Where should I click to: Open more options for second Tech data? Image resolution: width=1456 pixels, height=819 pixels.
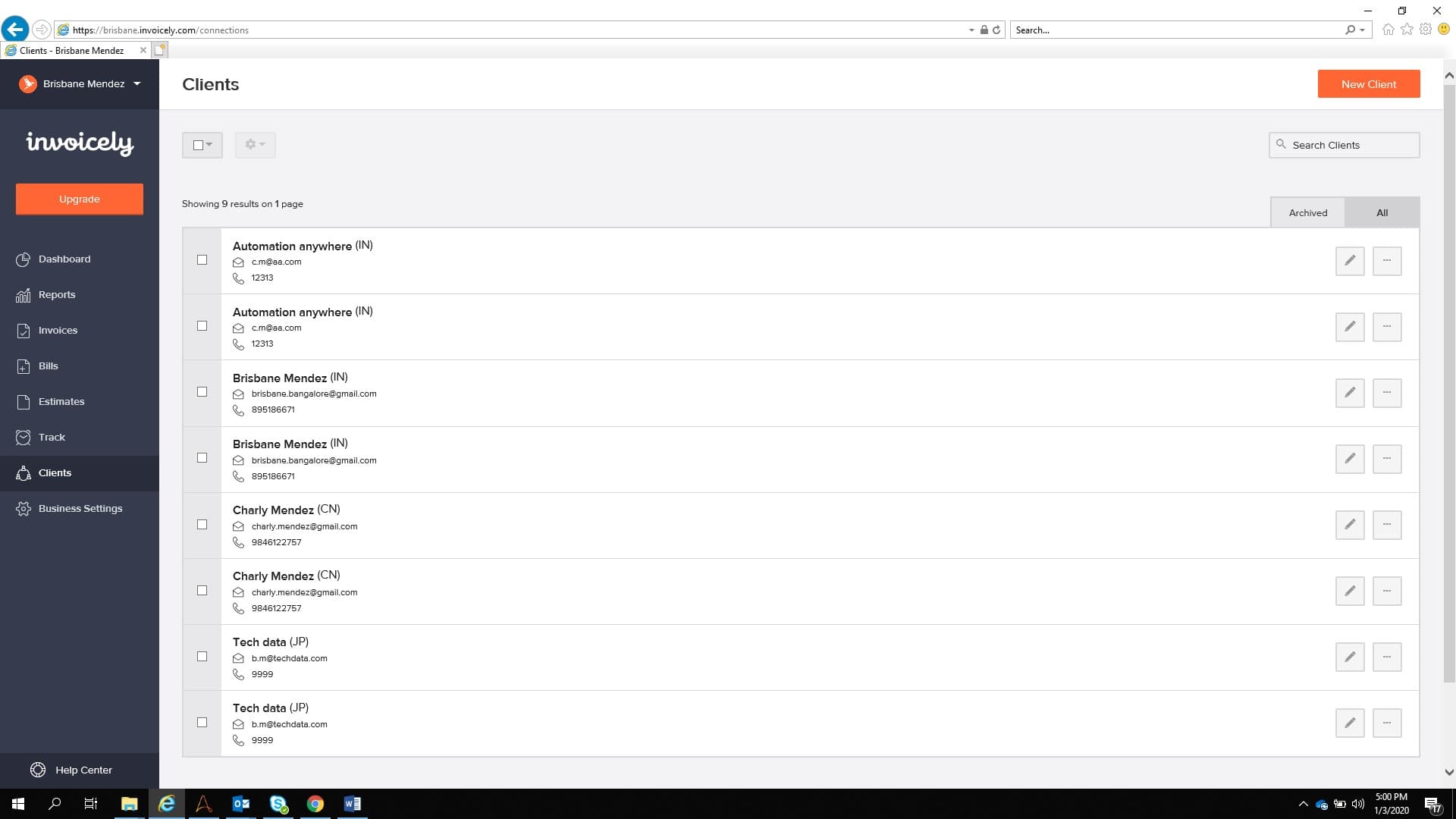[1387, 723]
